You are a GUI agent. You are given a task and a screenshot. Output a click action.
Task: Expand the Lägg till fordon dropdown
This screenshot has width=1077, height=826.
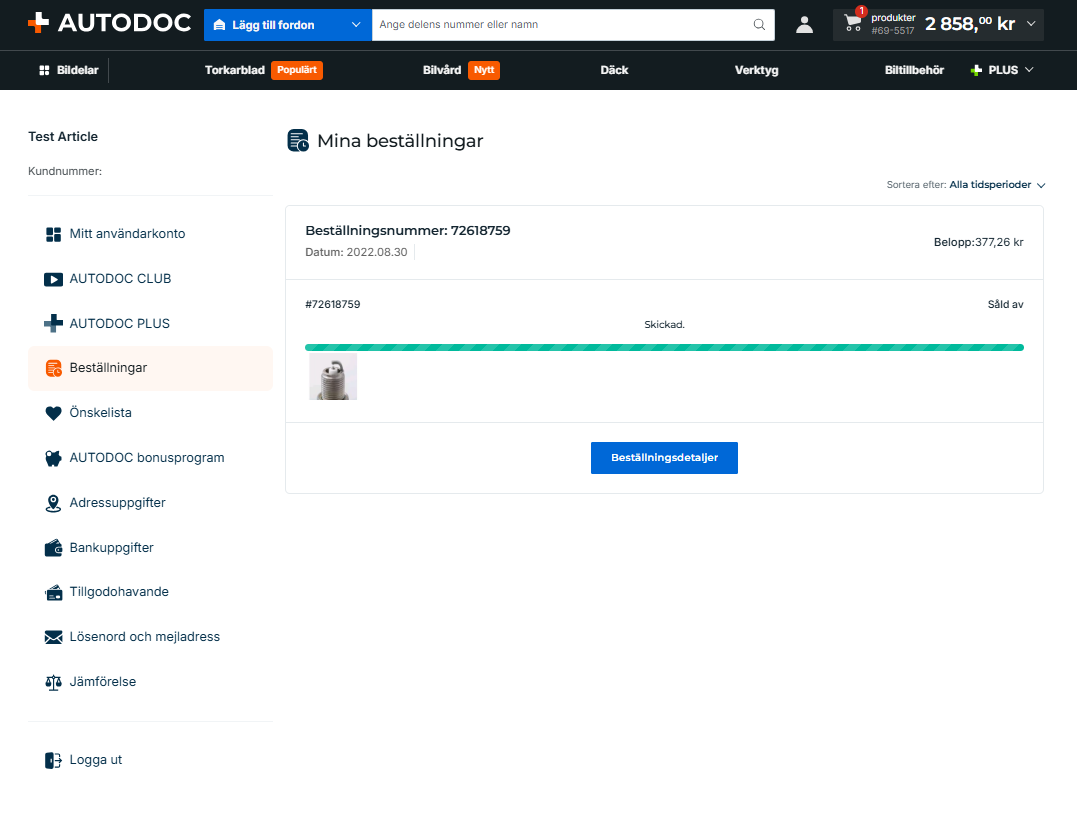356,25
